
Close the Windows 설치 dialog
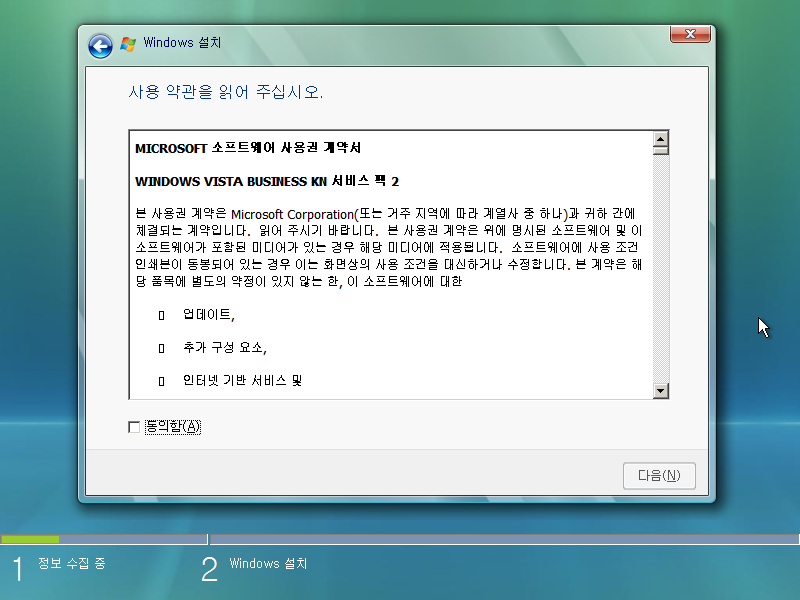(x=690, y=34)
